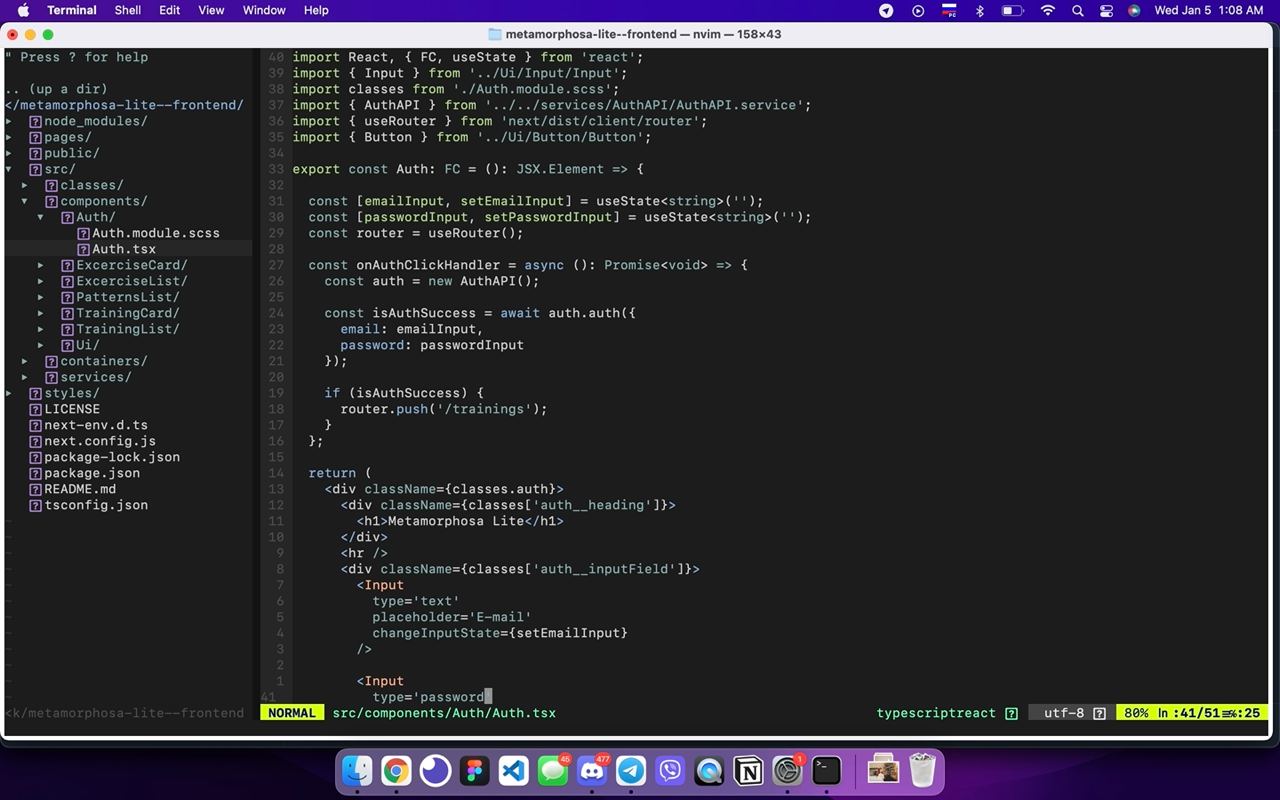Screen dimensions: 1280x800
Task: Open Wi-Fi menu bar icon
Action: [1047, 10]
